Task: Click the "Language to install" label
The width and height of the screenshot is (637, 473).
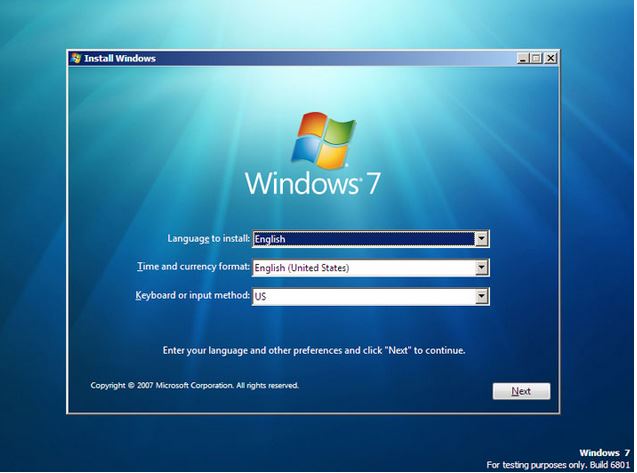Action: [208, 239]
